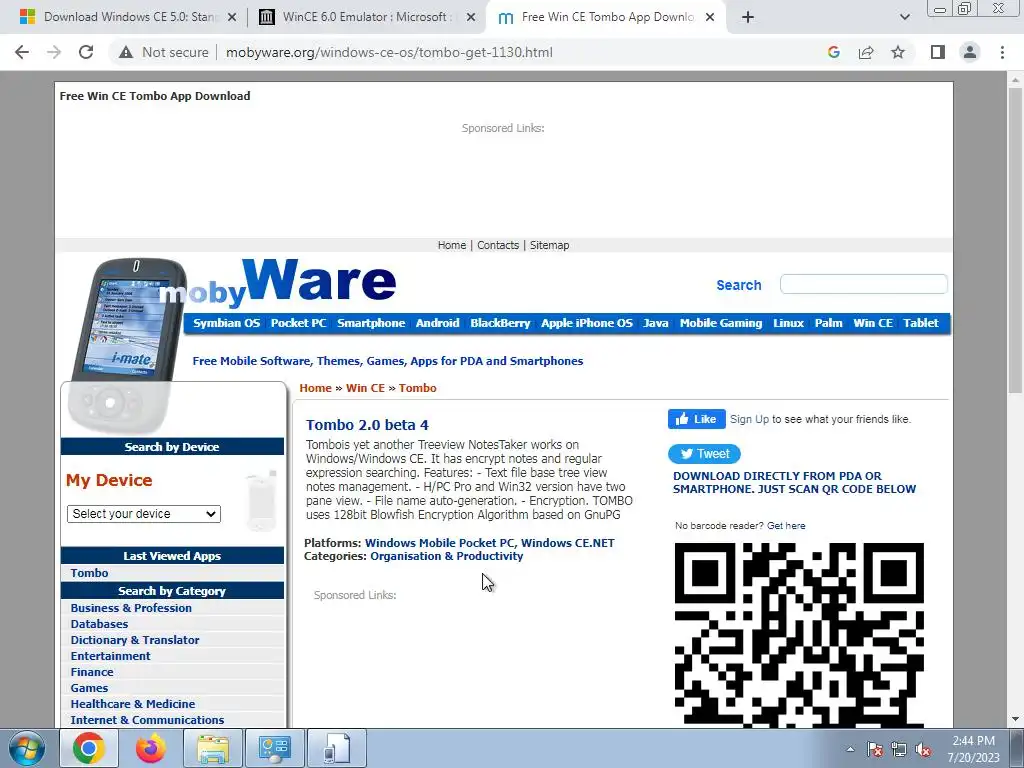Open the Dictionary & Translator category
Viewport: 1024px width, 768px height.
[x=135, y=640]
